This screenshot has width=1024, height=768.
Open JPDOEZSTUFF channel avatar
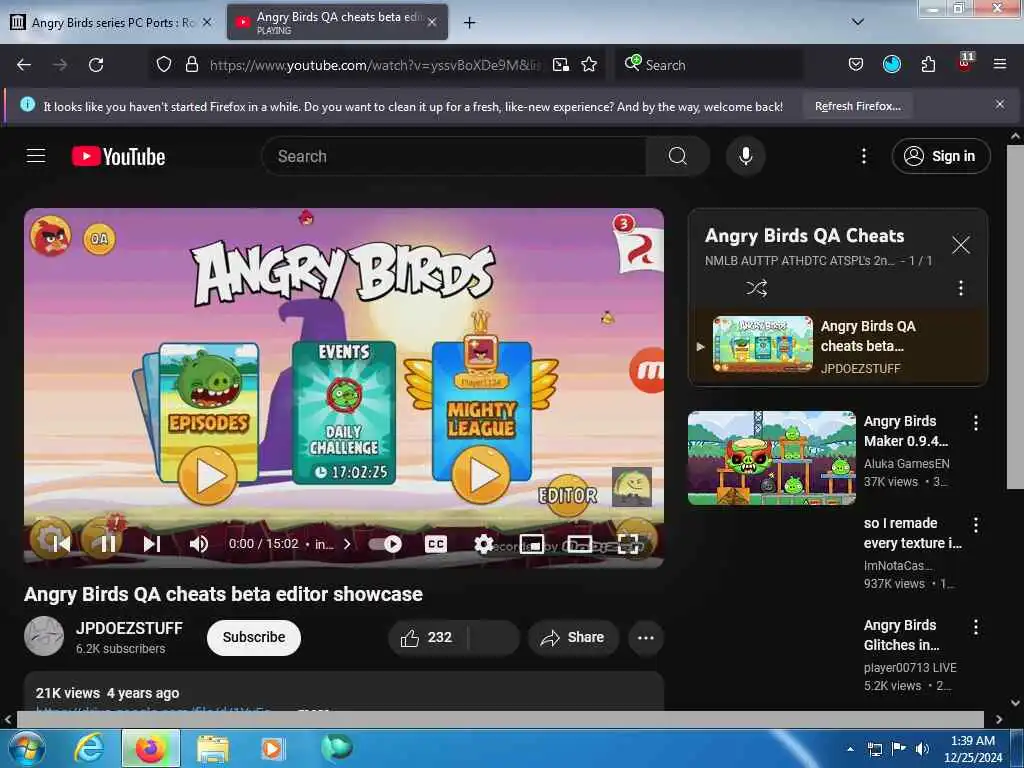click(44, 636)
